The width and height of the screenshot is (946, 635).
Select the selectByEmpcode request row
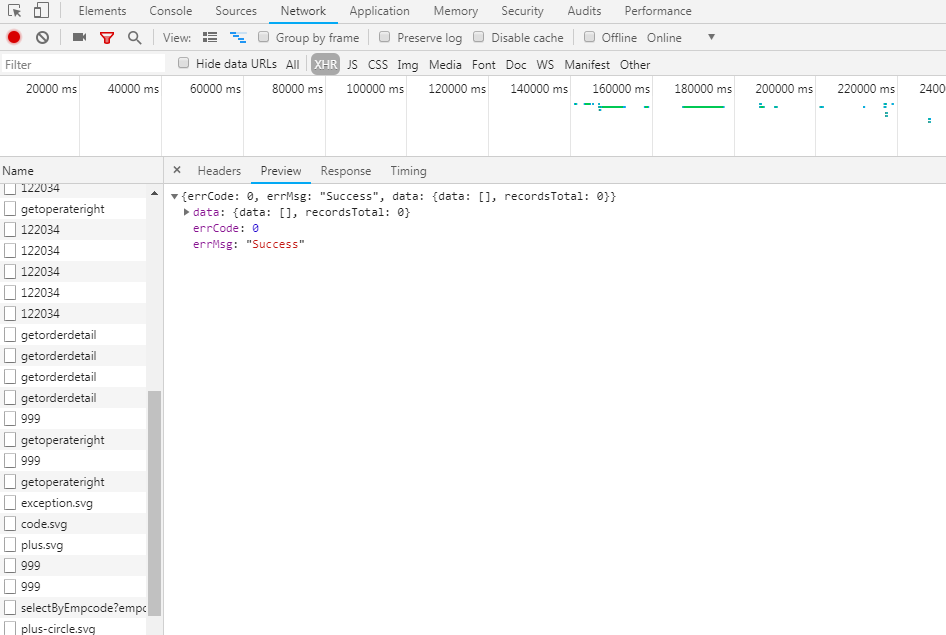pos(73,608)
